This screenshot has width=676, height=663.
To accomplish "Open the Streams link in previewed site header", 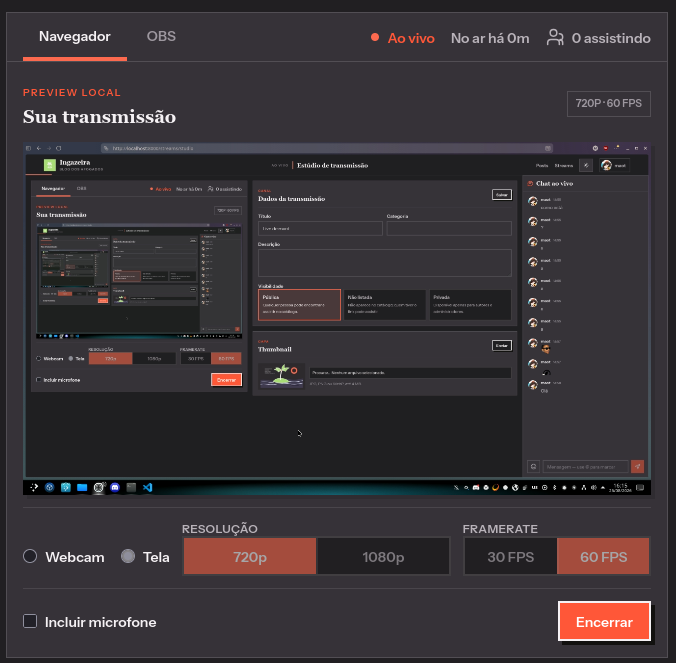I will coord(563,166).
